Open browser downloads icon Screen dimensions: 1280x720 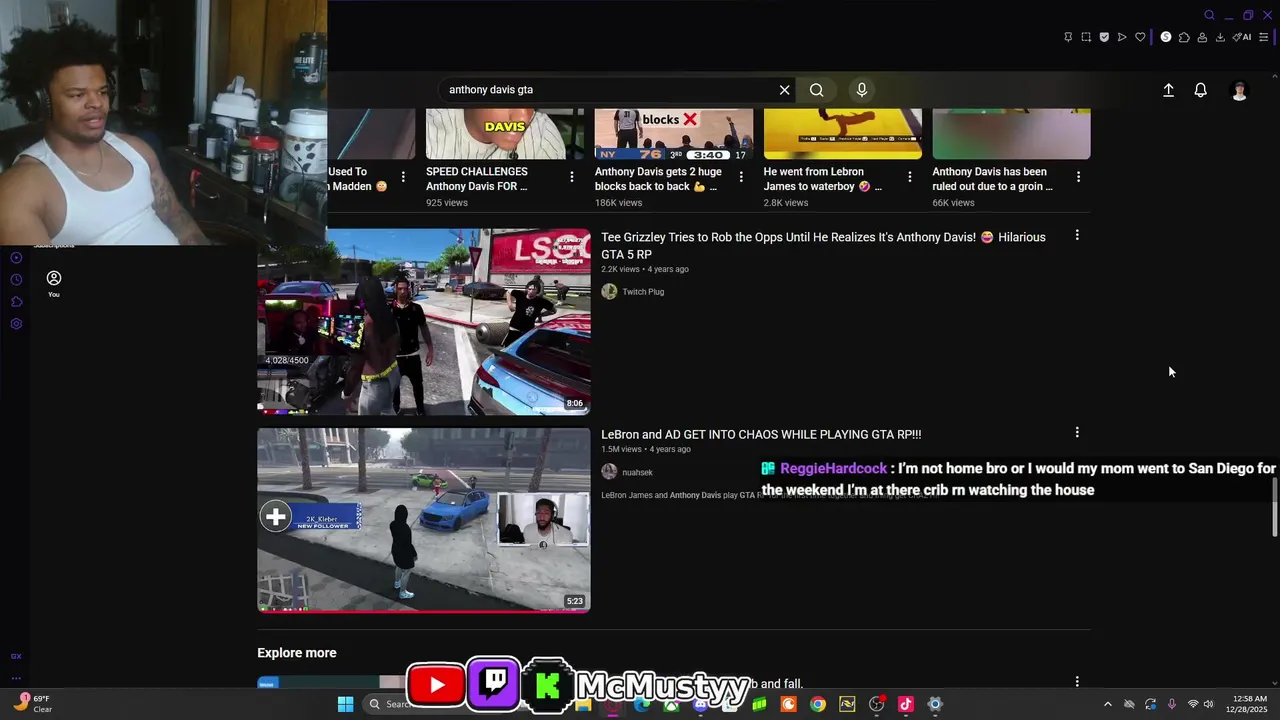point(1220,37)
